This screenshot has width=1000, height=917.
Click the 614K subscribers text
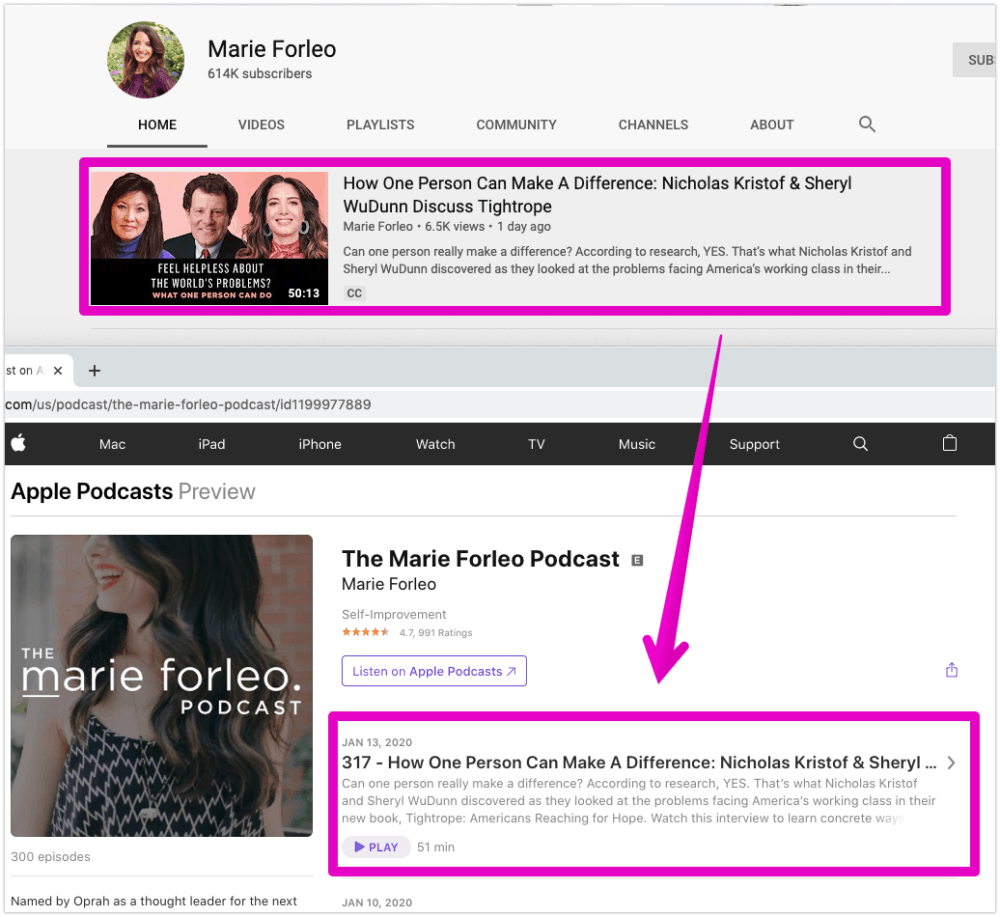pos(259,73)
